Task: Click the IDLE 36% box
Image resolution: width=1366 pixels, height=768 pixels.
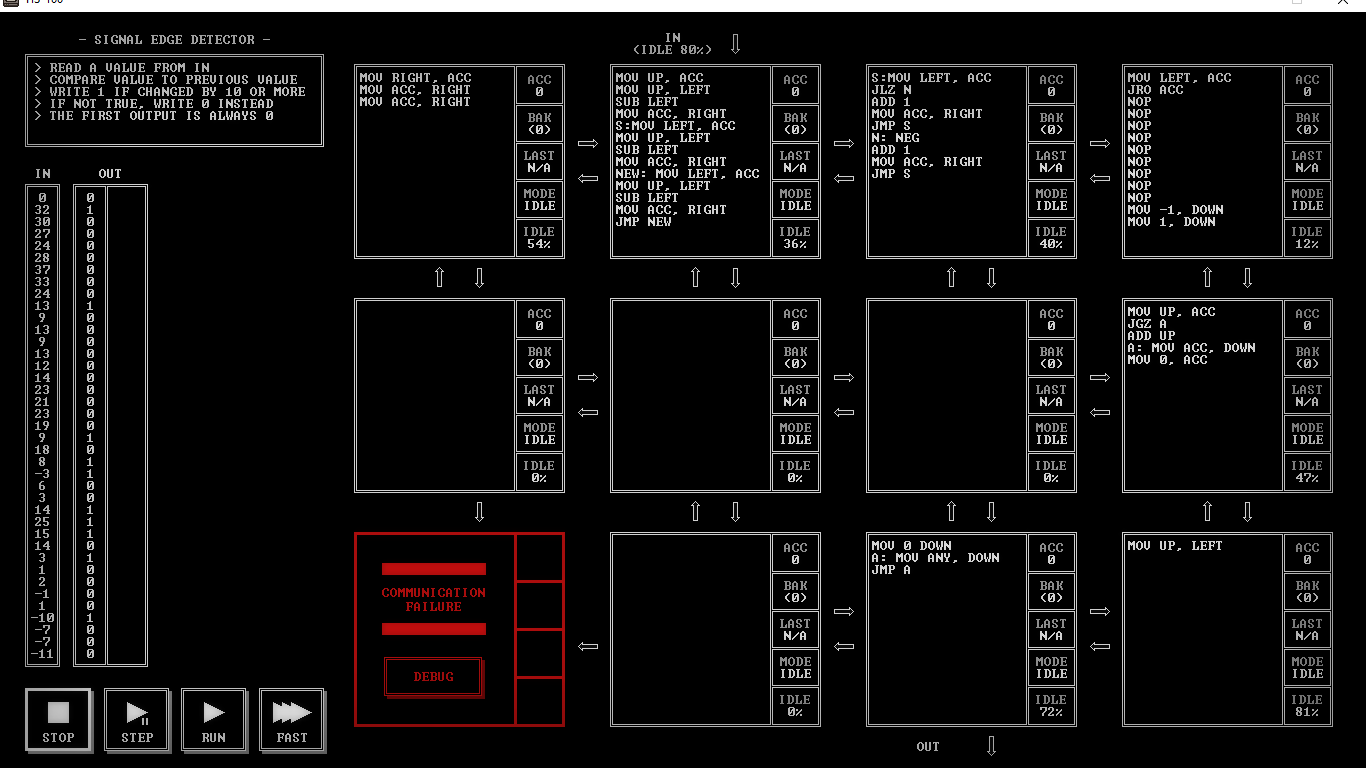Action: 795,238
